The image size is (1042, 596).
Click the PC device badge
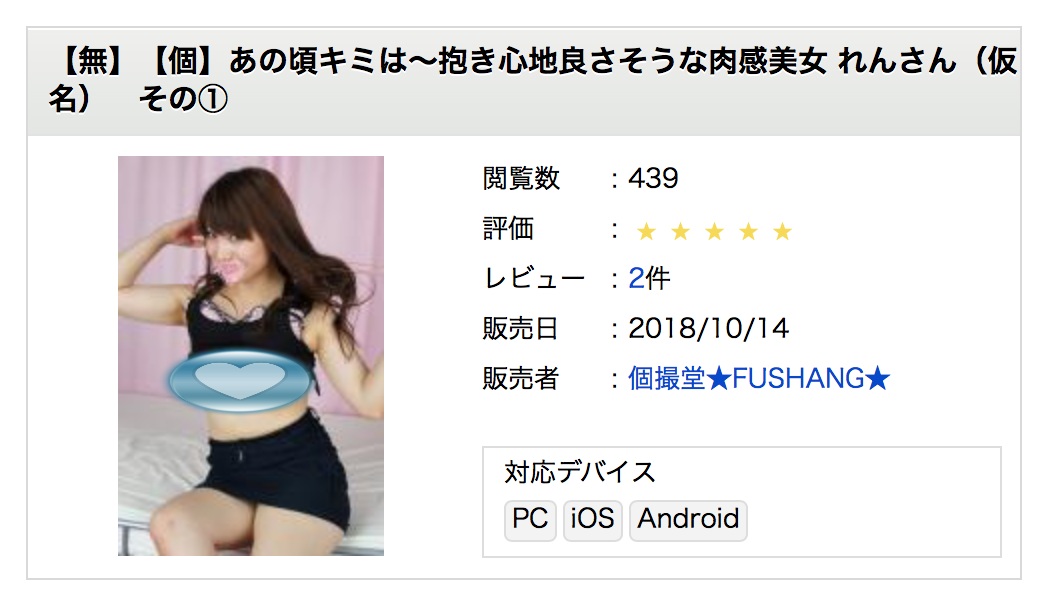point(530,519)
